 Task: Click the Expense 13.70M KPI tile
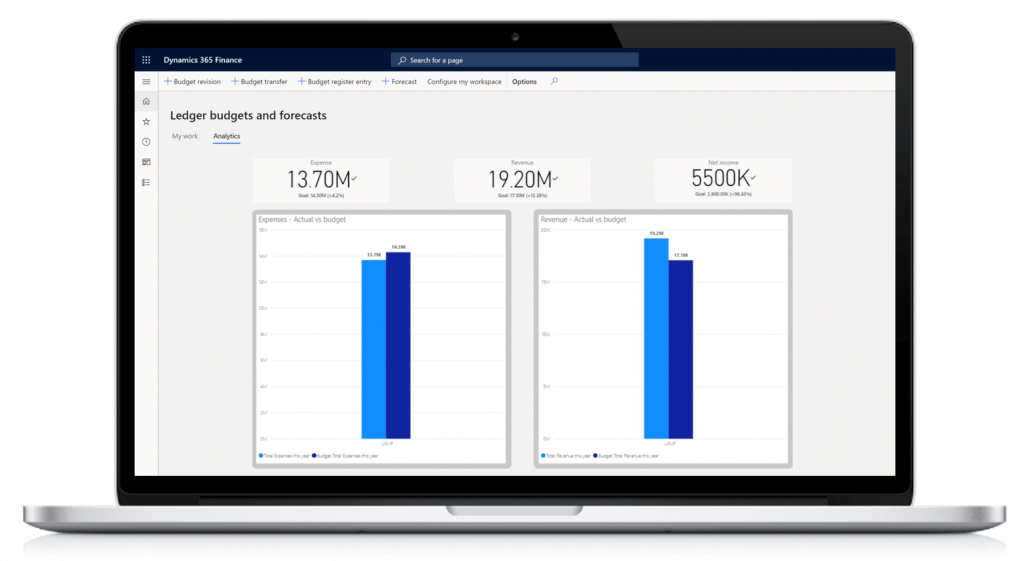[321, 180]
